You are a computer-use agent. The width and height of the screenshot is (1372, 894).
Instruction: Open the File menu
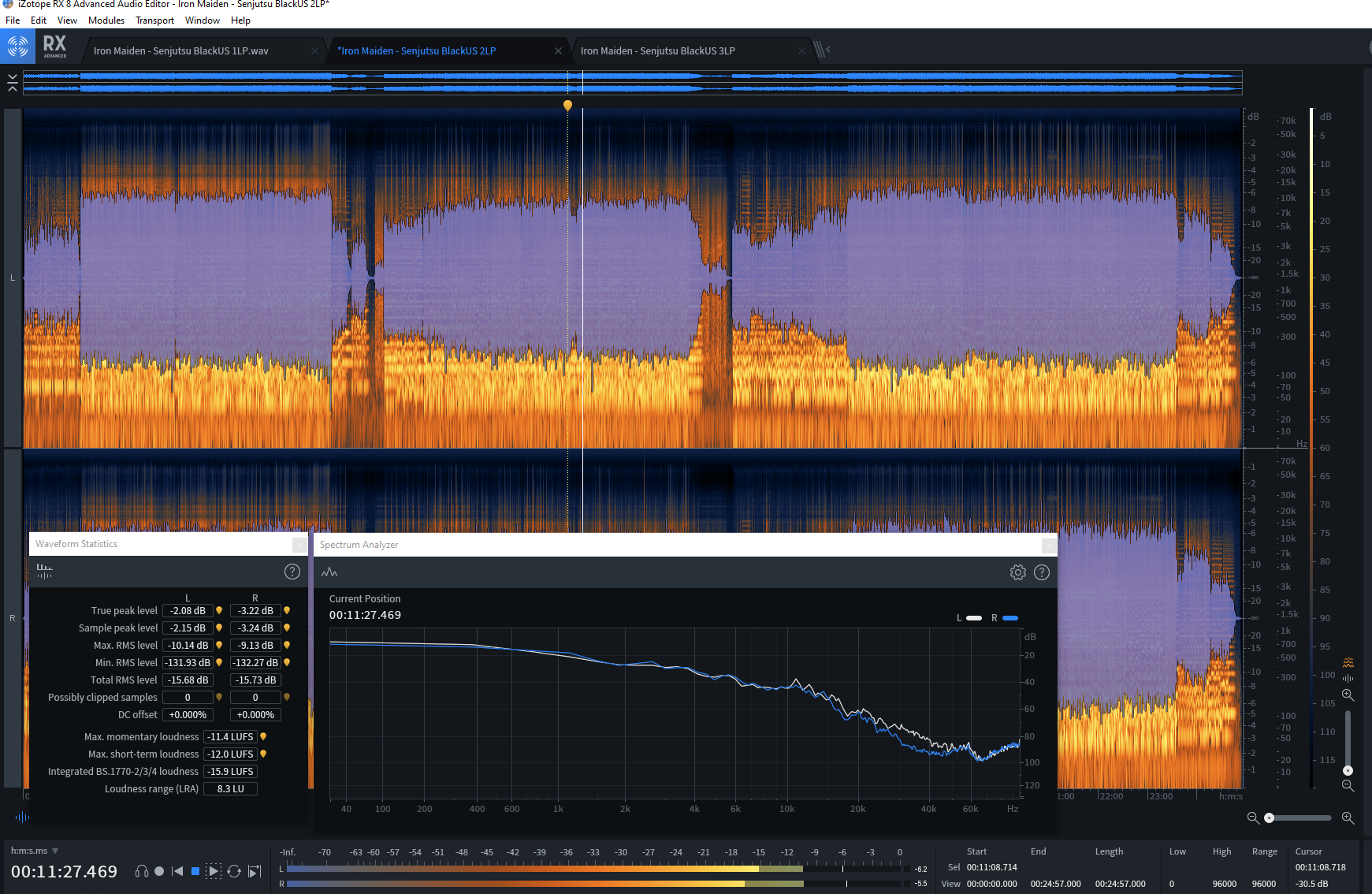13,20
